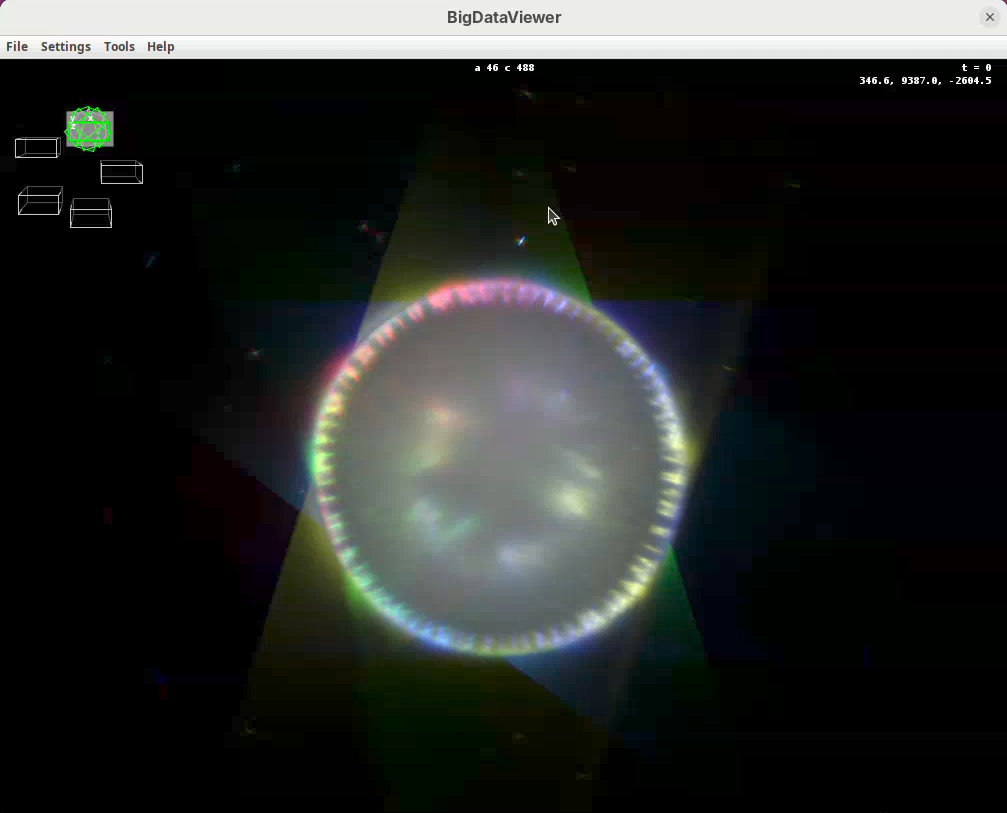Close the BigDataViewer window
Screen dimensions: 1007x813
989,17
